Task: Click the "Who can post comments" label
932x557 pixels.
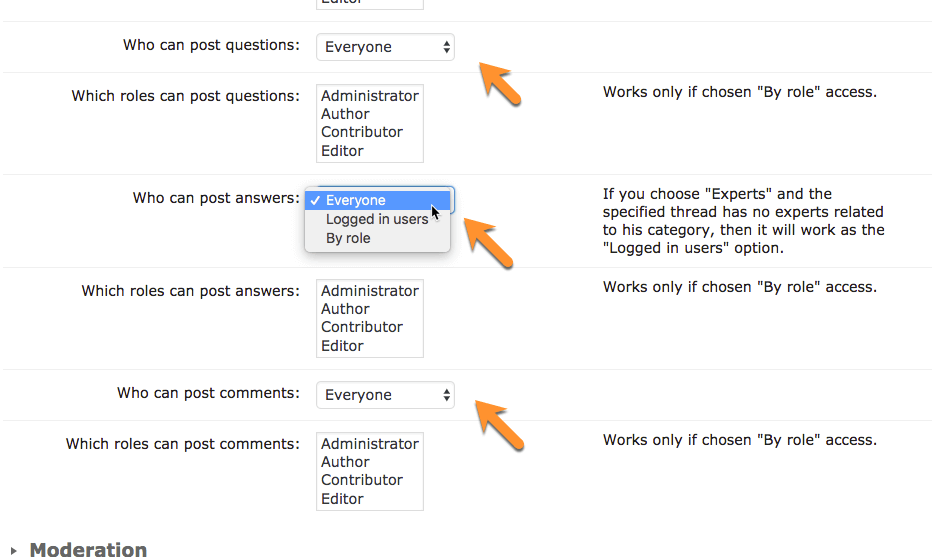Action: [208, 393]
